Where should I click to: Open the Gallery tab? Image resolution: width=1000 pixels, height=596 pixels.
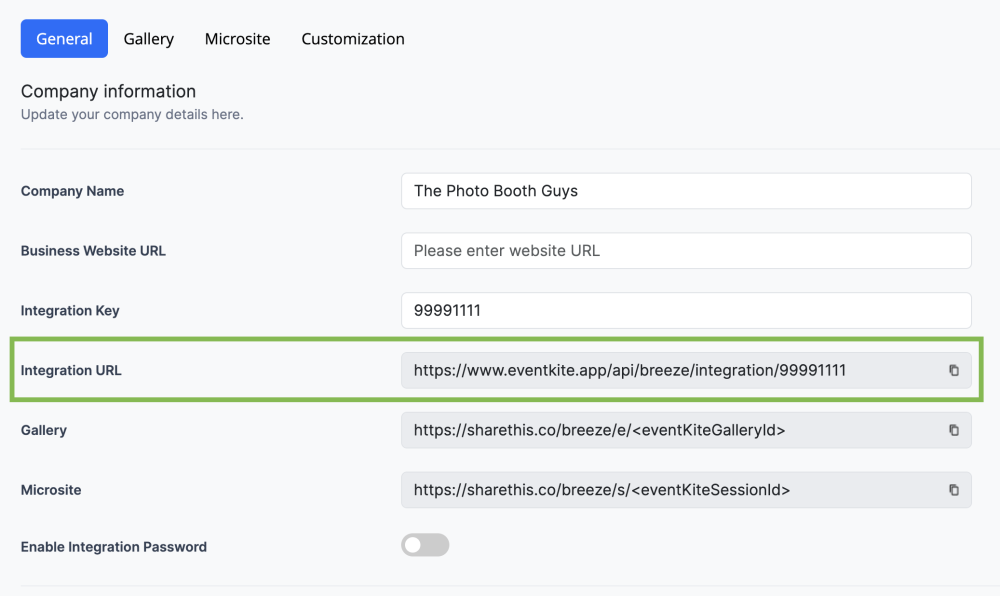(149, 39)
